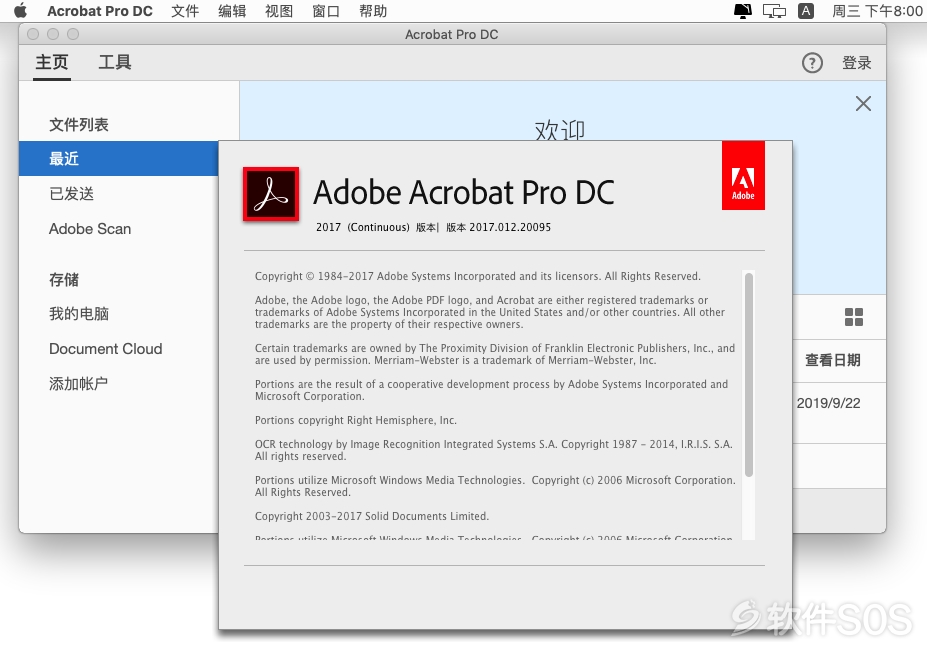The width and height of the screenshot is (927, 648).
Task: Click the 2019/9/22 date entry
Action: pyautogui.click(x=828, y=403)
